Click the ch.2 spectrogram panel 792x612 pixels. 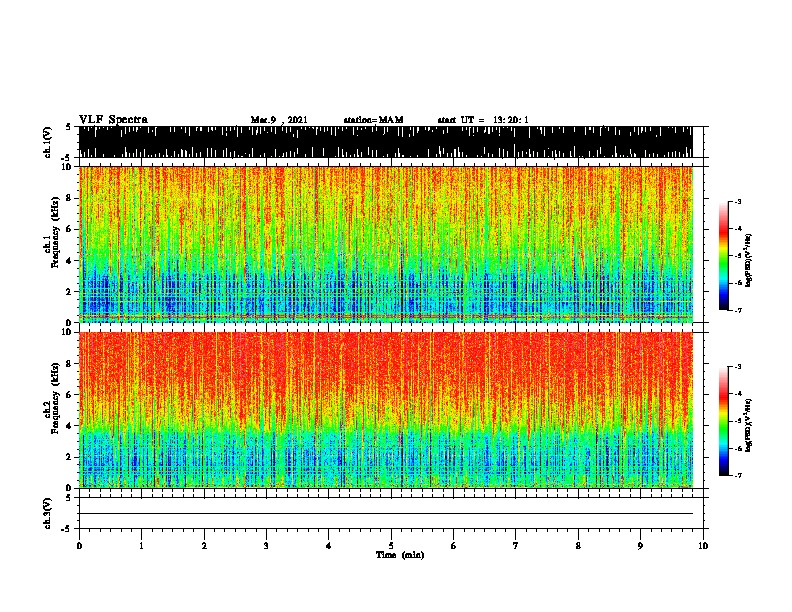[x=386, y=410]
